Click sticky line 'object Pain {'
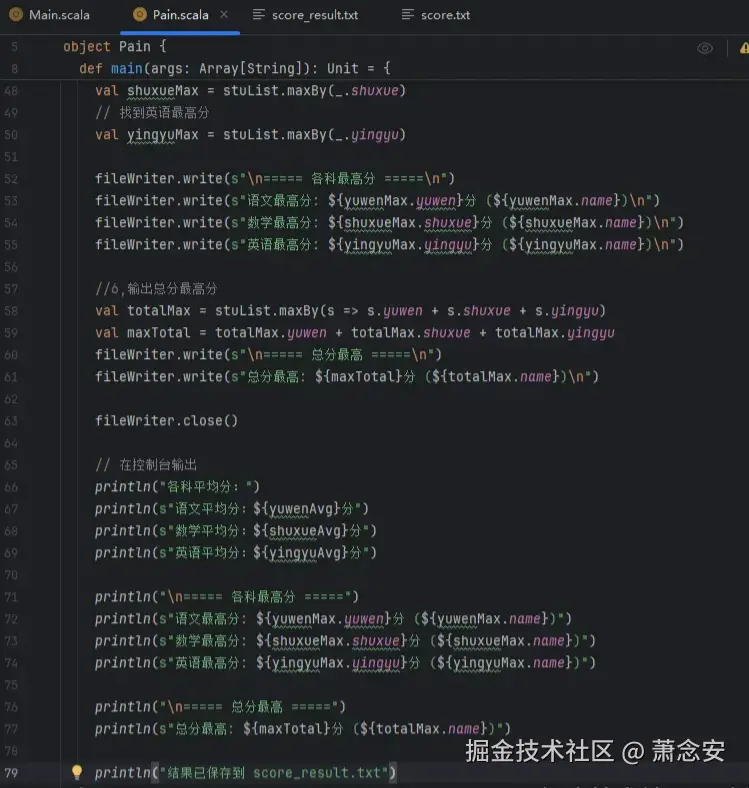Viewport: 749px width, 788px height. pos(115,46)
